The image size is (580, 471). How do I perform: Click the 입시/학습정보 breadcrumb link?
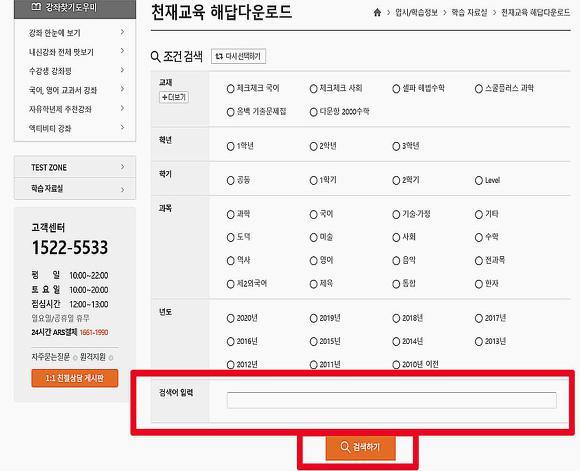pyautogui.click(x=417, y=13)
